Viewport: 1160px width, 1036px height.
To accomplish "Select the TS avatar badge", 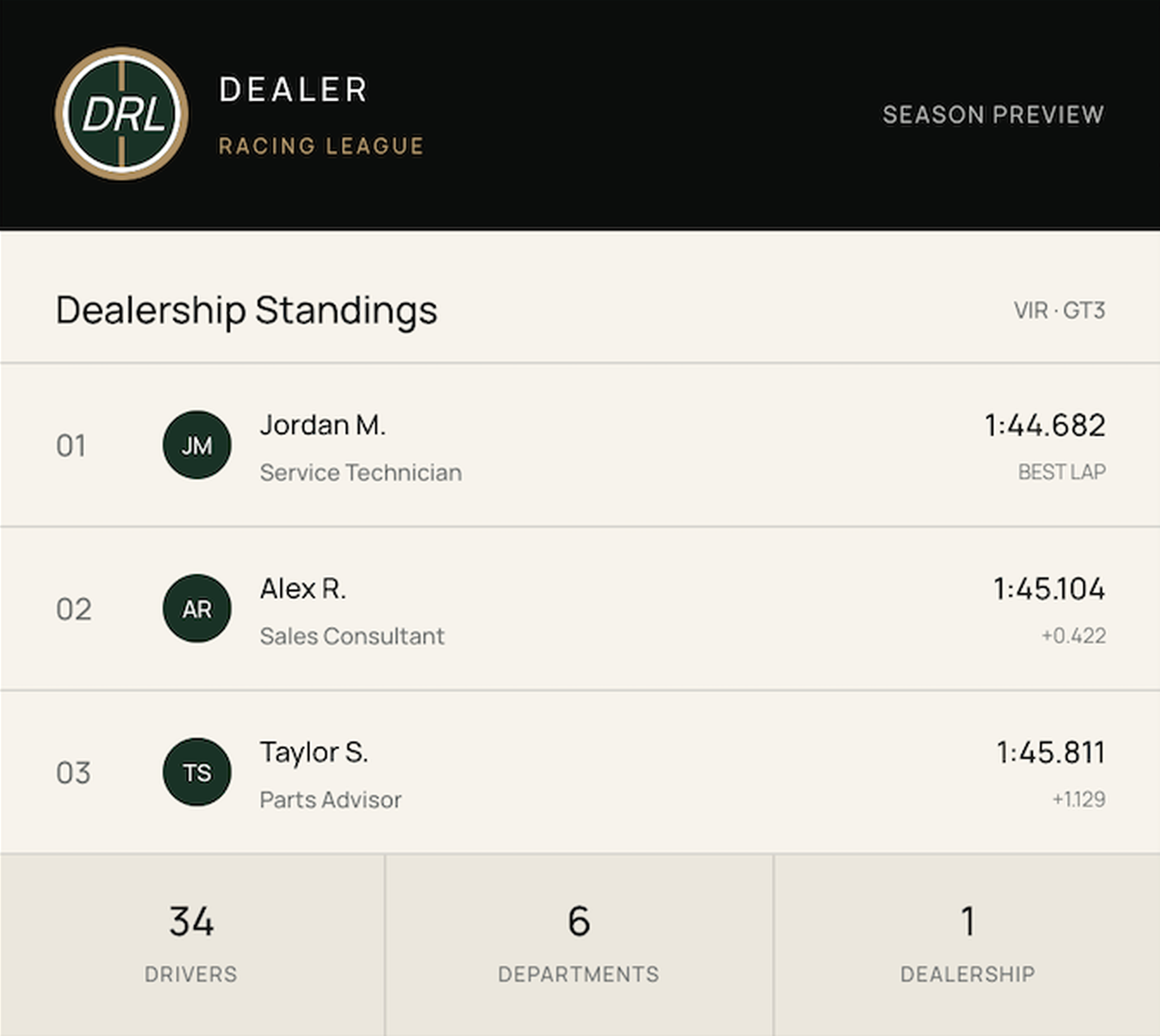I will (197, 772).
